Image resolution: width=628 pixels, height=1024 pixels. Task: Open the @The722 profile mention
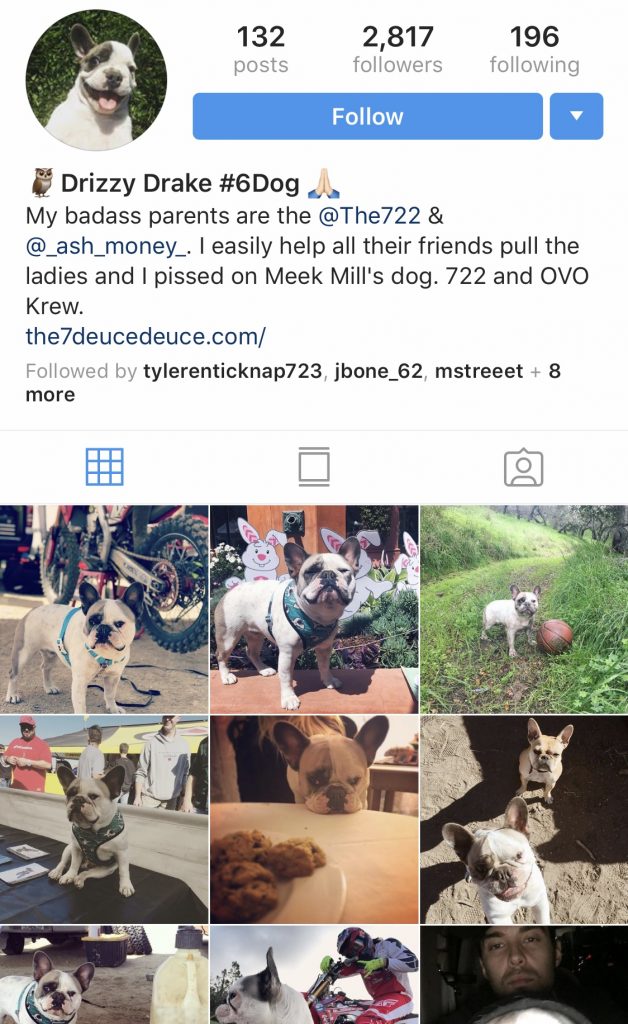[369, 216]
